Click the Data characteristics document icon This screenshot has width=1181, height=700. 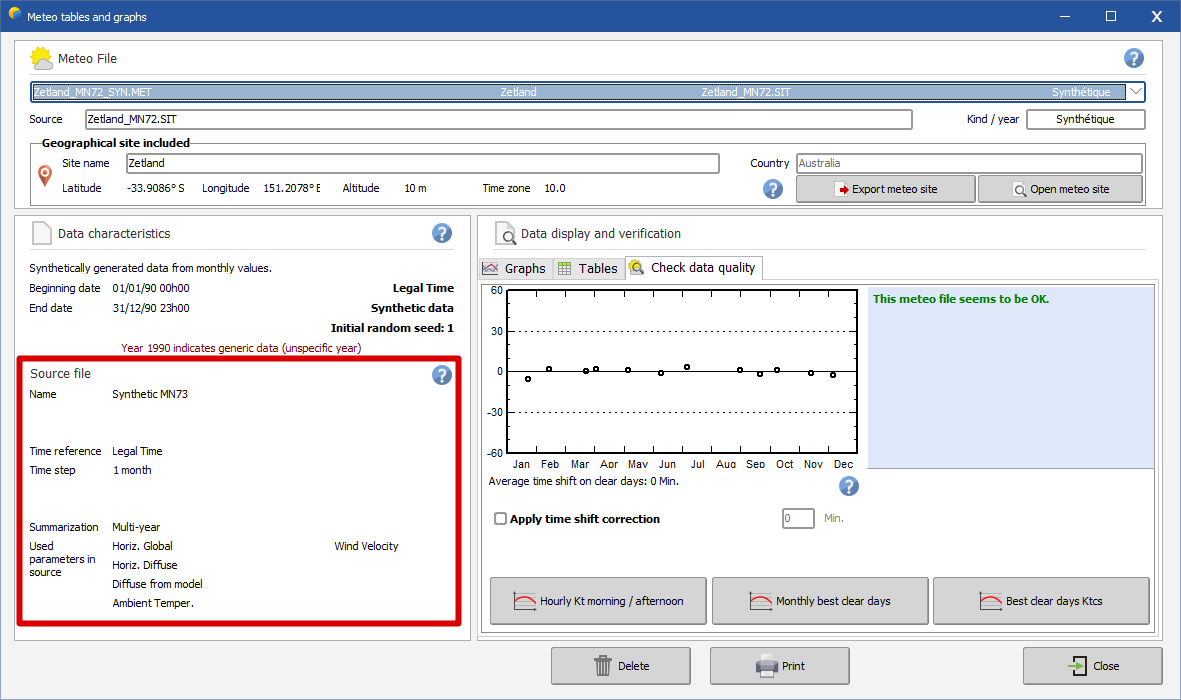[41, 234]
